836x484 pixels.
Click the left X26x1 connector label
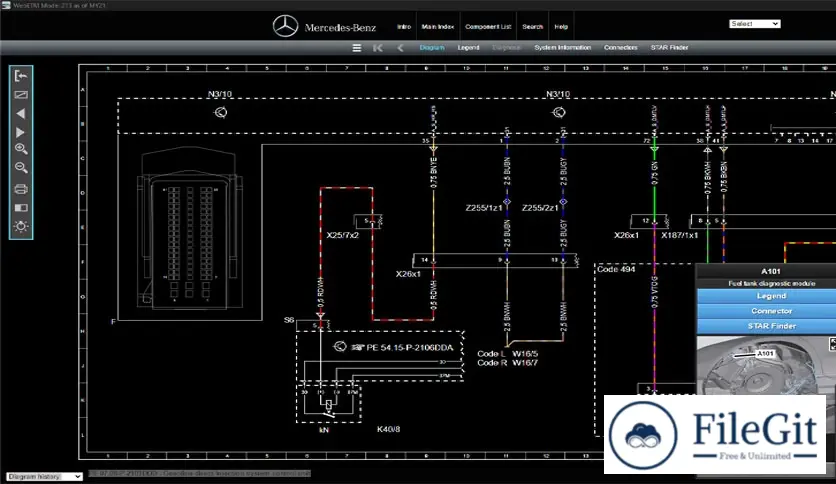click(408, 274)
